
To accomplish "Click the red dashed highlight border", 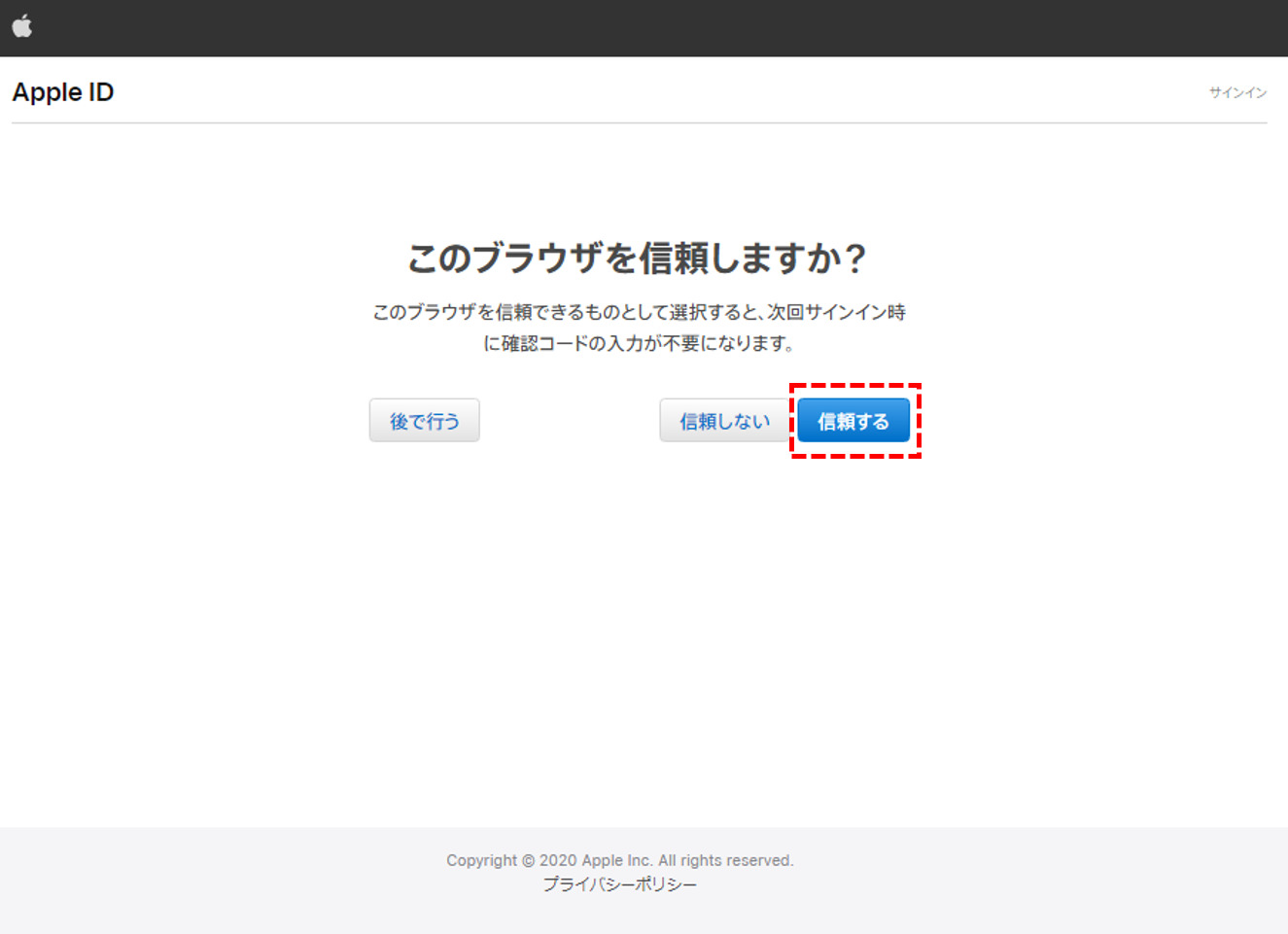I will [x=854, y=386].
